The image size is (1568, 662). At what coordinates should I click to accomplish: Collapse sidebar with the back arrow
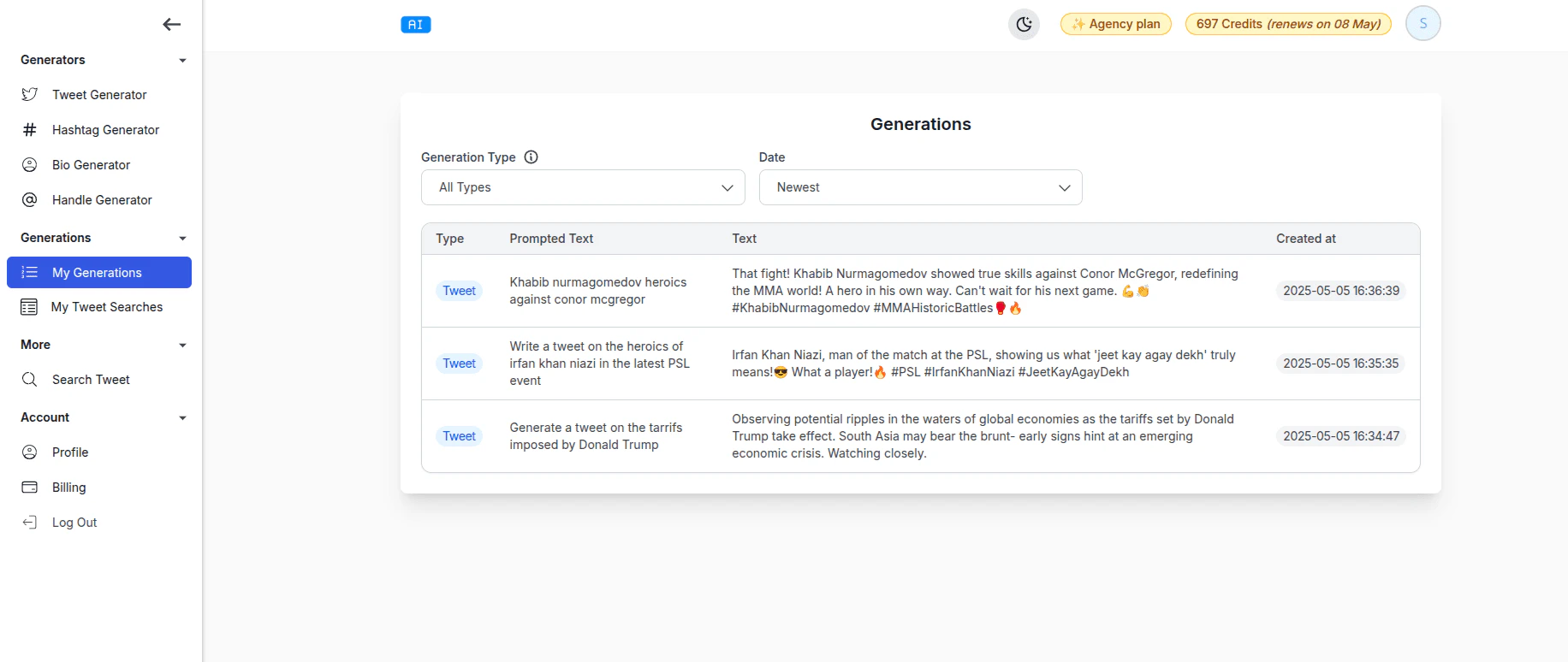point(171,25)
